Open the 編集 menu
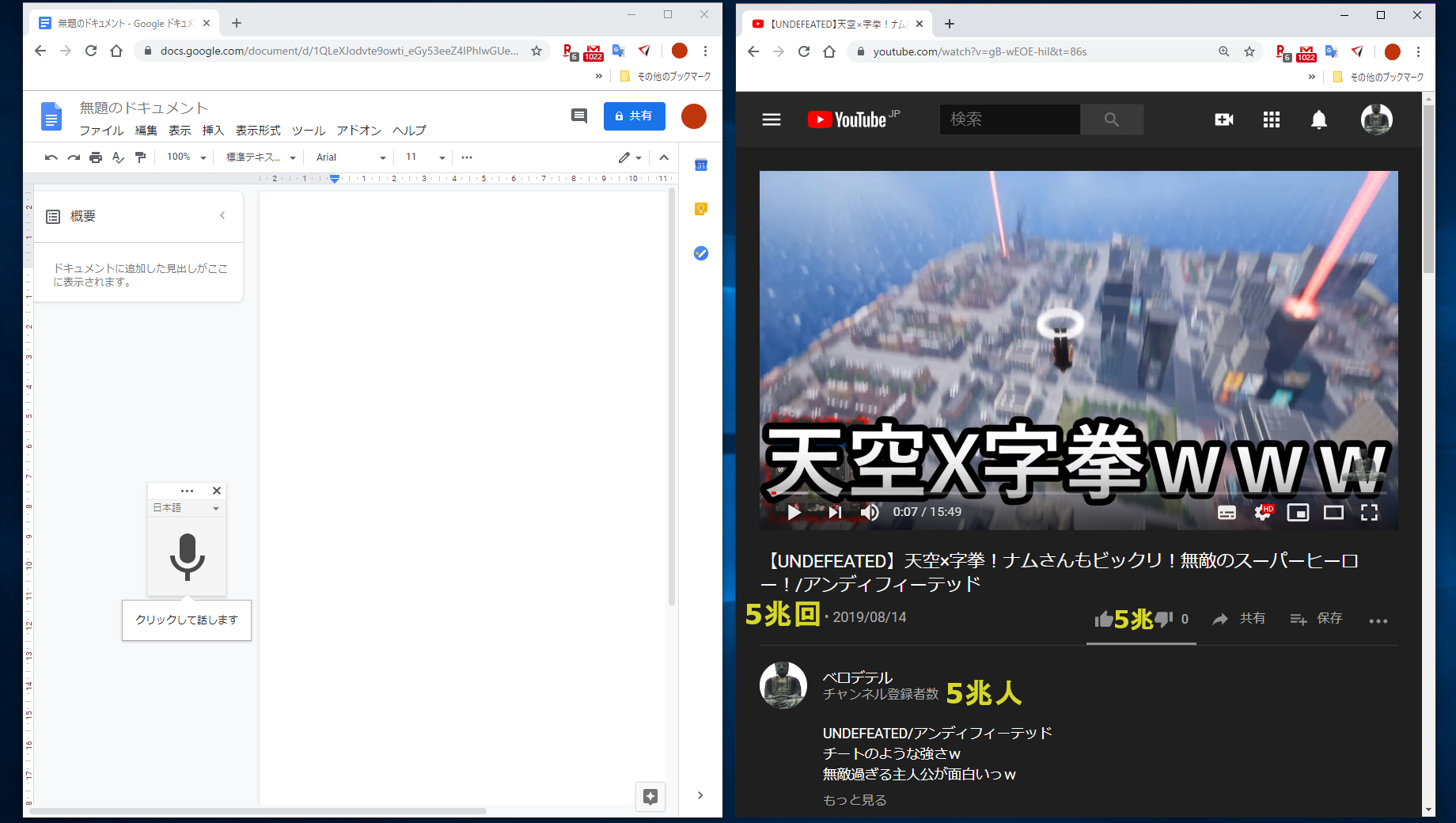The height and width of the screenshot is (823, 1456). 146,131
